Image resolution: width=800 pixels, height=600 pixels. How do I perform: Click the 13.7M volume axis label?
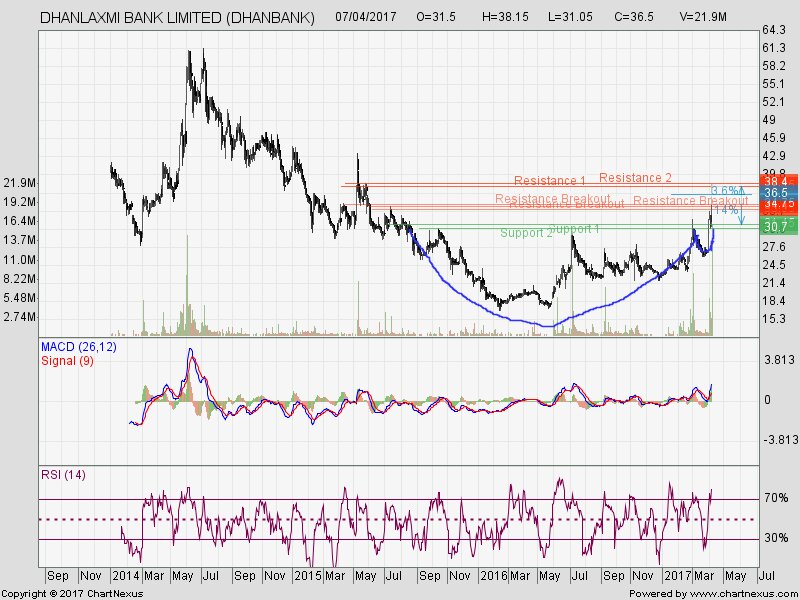tap(19, 240)
